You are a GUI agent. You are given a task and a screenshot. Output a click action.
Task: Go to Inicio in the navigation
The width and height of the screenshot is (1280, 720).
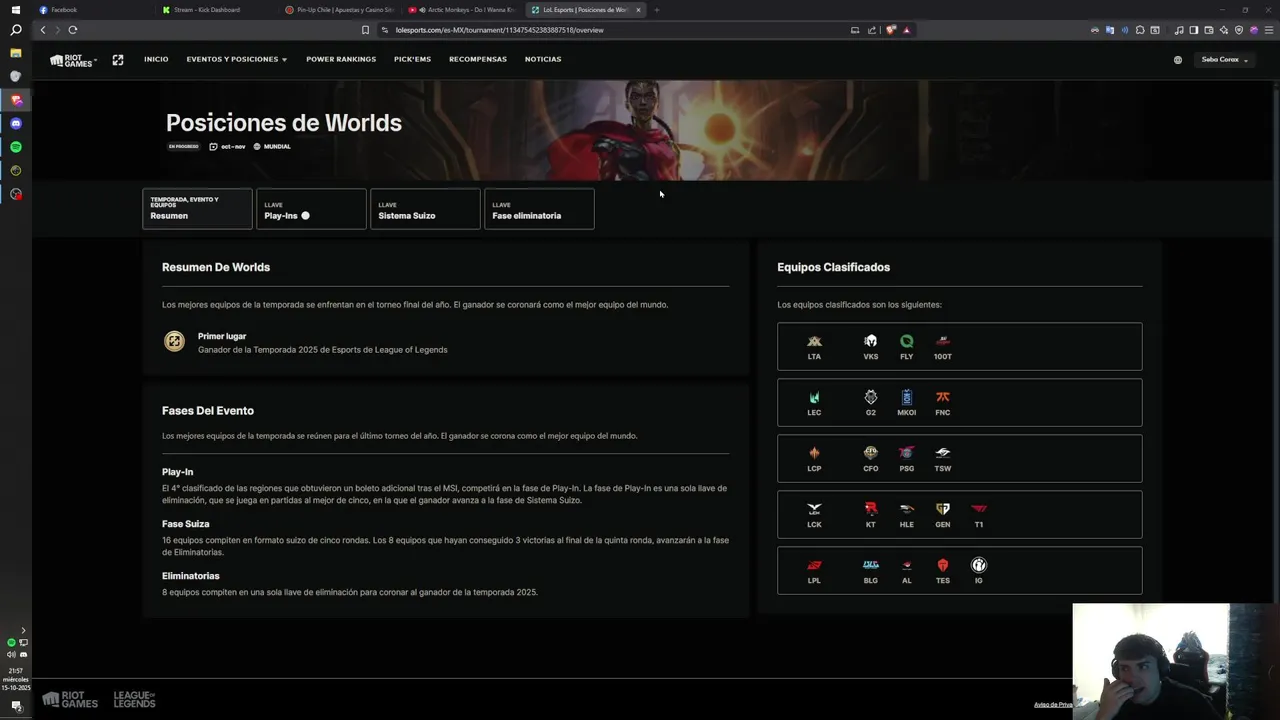click(x=156, y=60)
